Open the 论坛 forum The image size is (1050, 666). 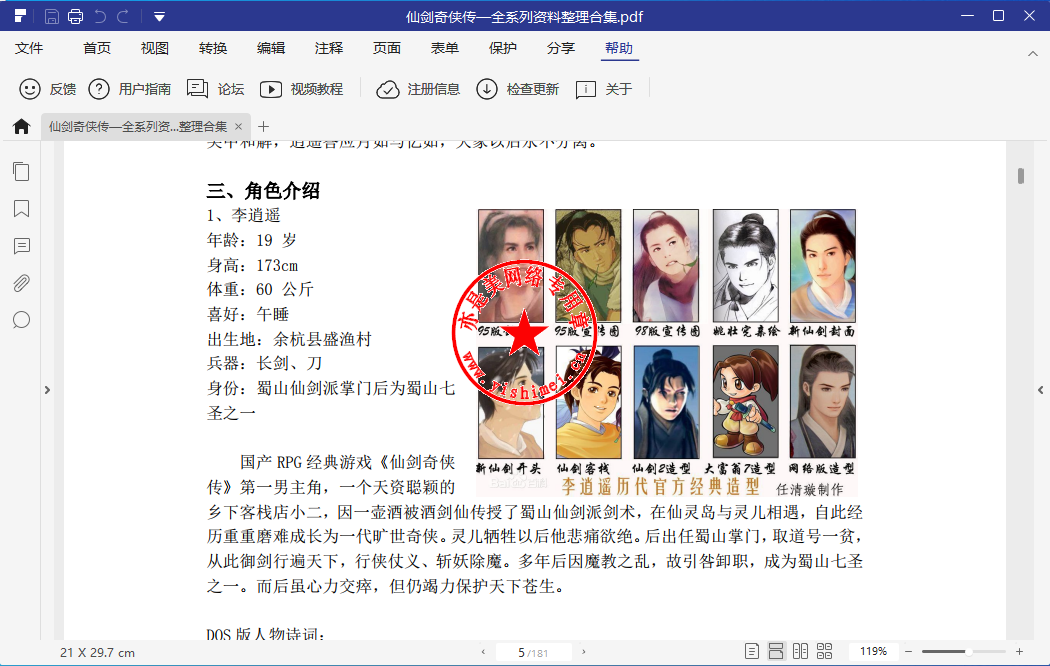215,89
